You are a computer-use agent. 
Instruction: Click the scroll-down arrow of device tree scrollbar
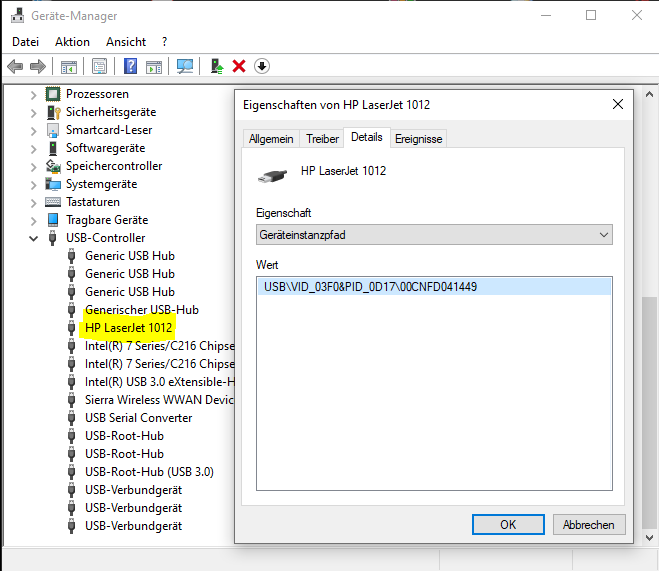coord(649,537)
